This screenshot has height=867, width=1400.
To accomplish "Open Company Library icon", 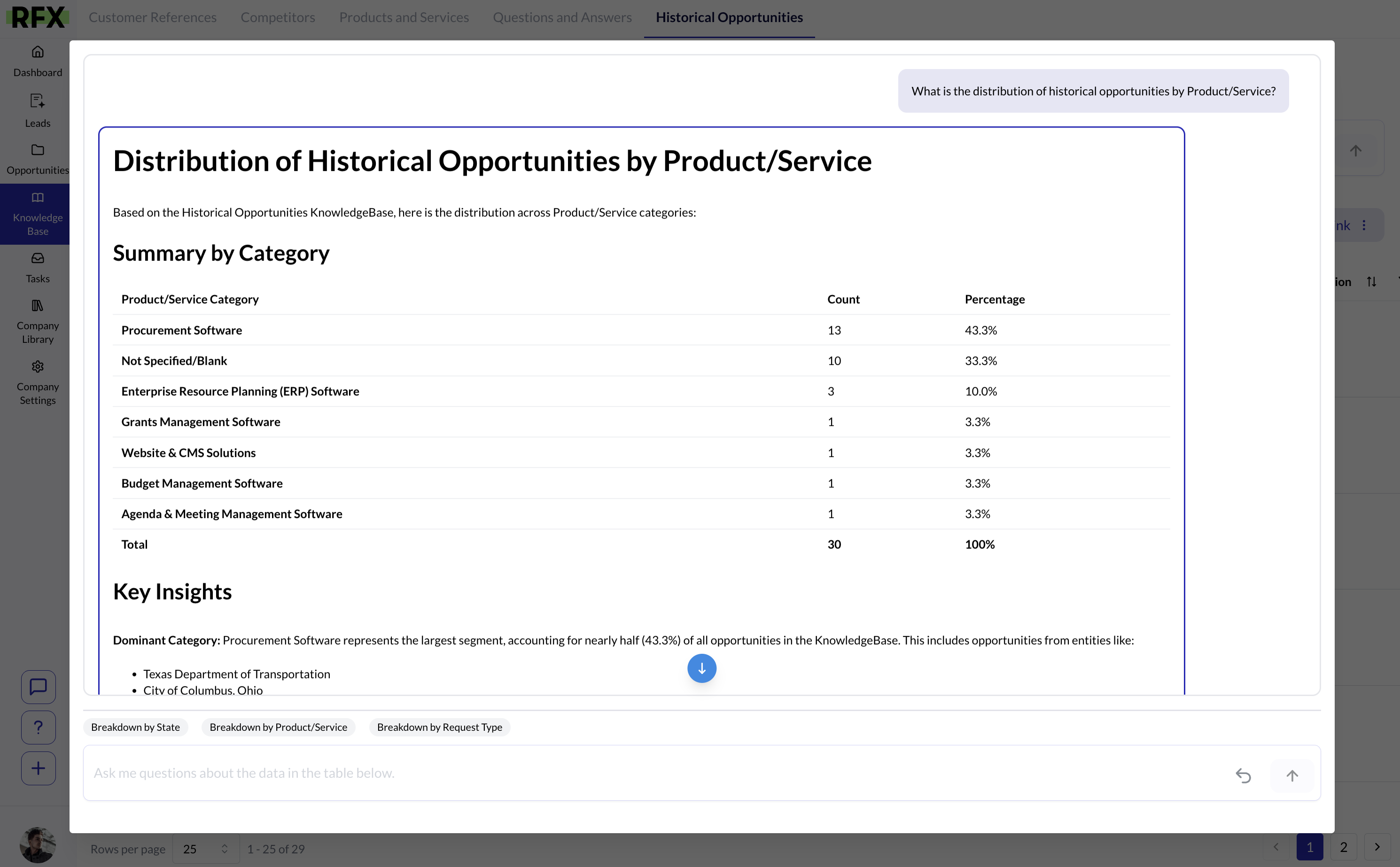I will 38,306.
